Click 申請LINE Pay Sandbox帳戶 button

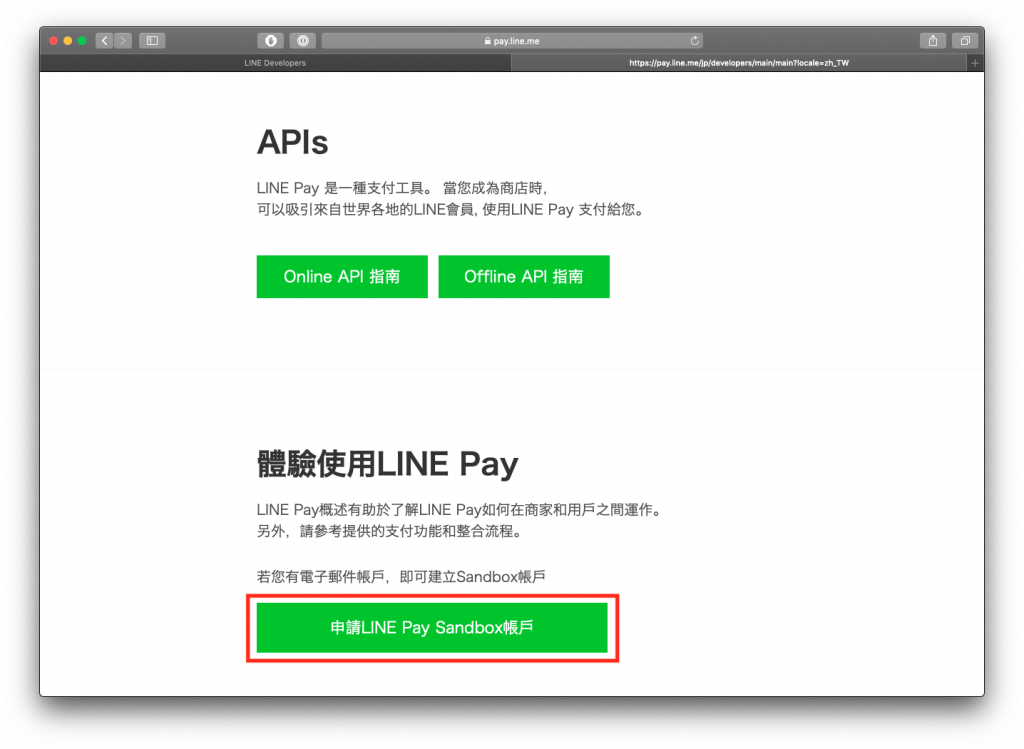click(x=432, y=628)
